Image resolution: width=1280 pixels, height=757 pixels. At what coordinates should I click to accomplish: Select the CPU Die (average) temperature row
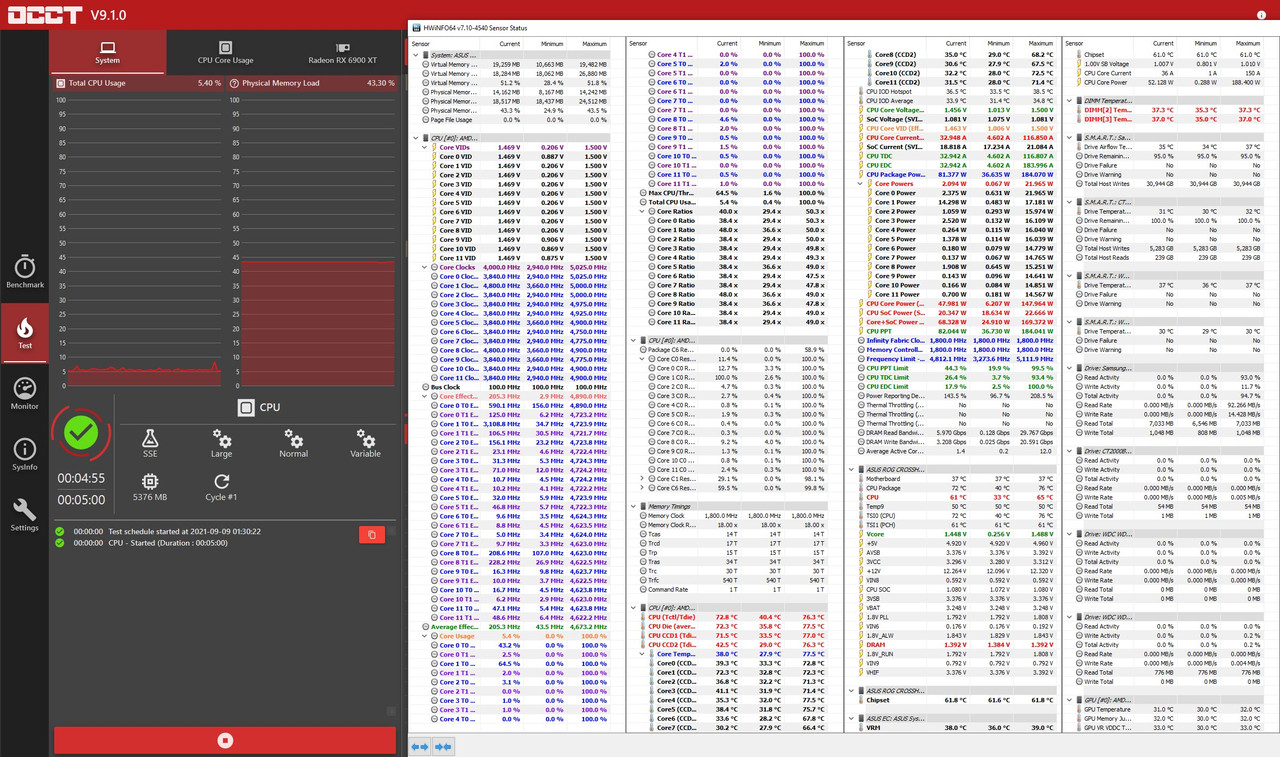(735, 626)
